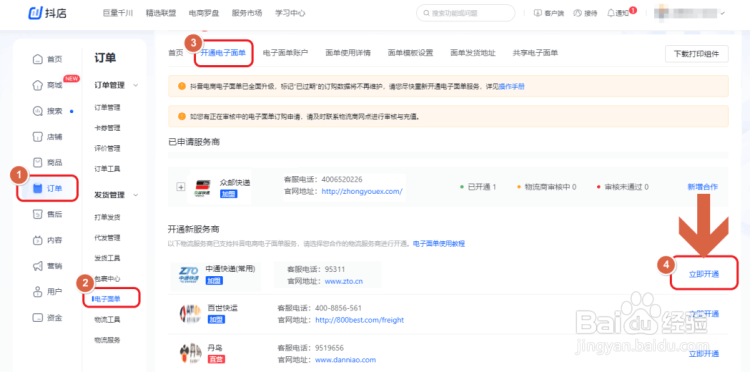Open 学习中心 in top navigation

[x=290, y=13]
